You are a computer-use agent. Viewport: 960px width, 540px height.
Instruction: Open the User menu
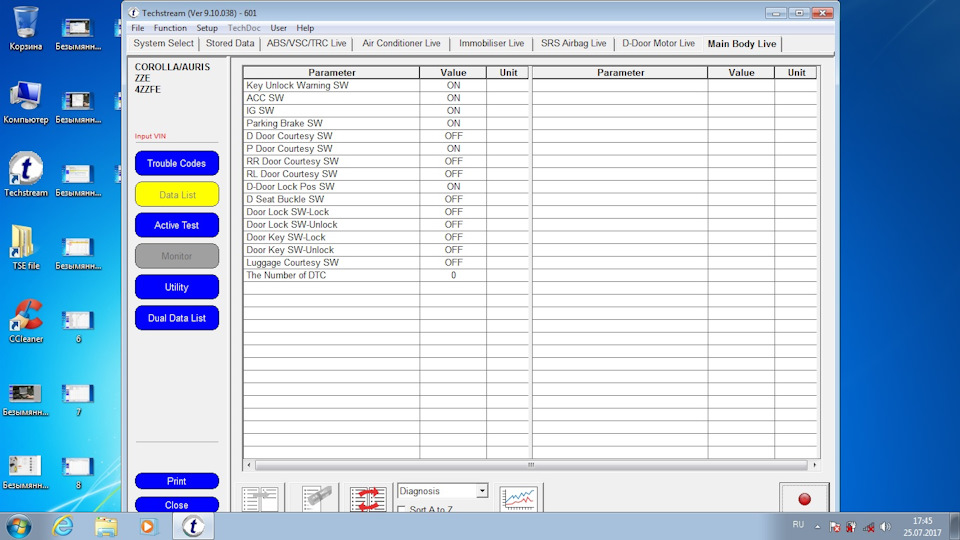pos(279,28)
